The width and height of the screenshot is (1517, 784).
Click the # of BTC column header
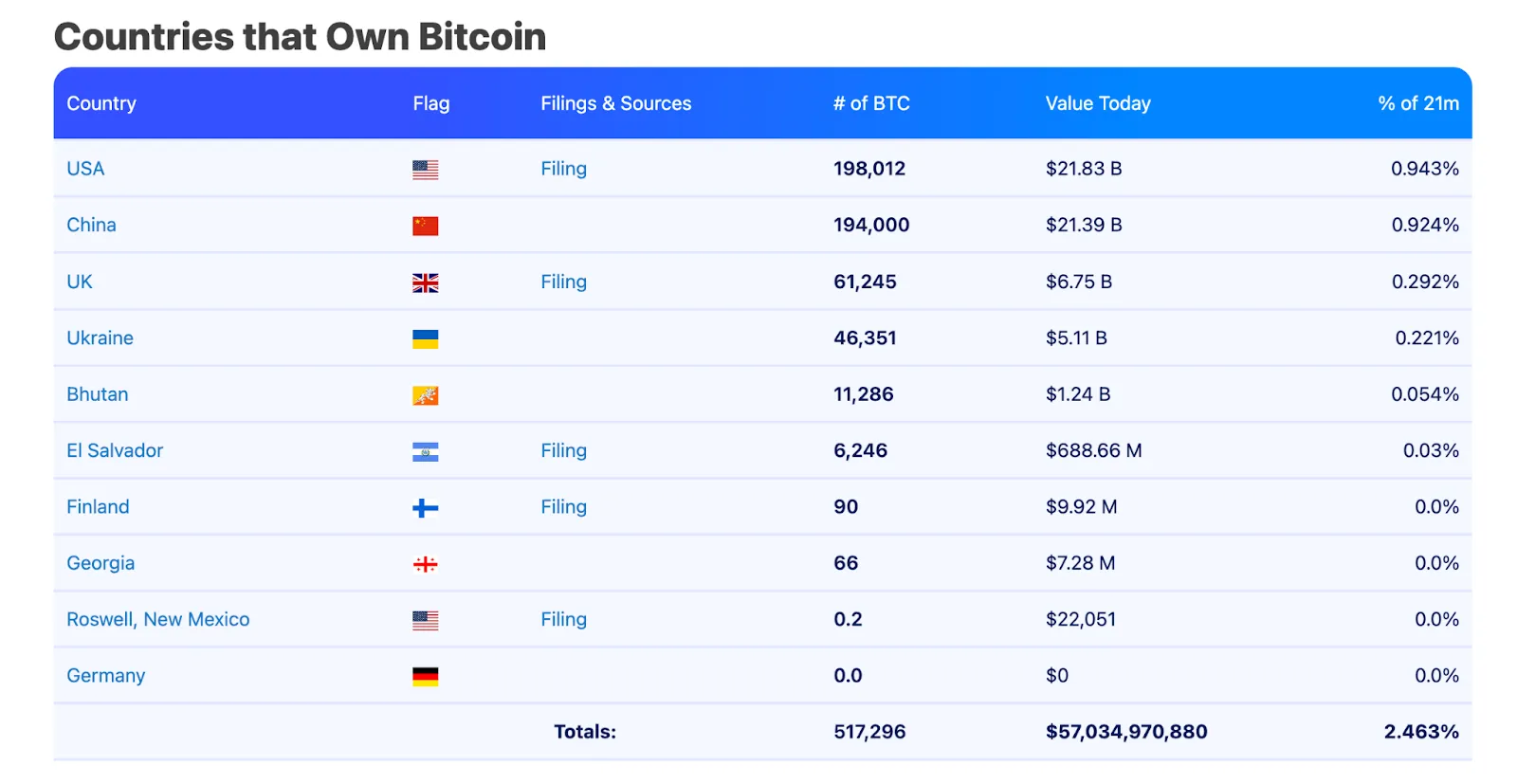pyautogui.click(x=871, y=103)
